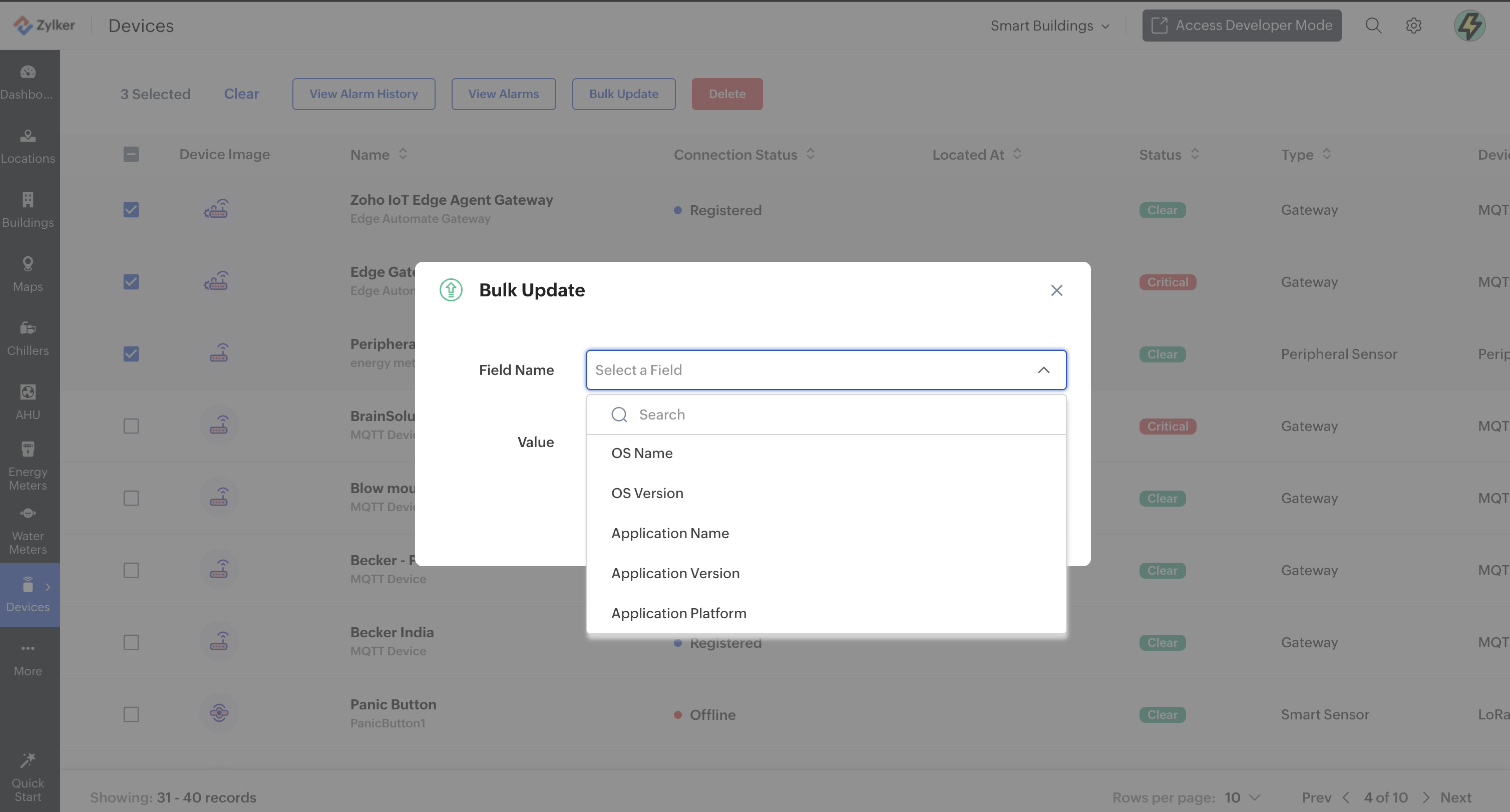Click the search magnifier in header

coord(1373,25)
